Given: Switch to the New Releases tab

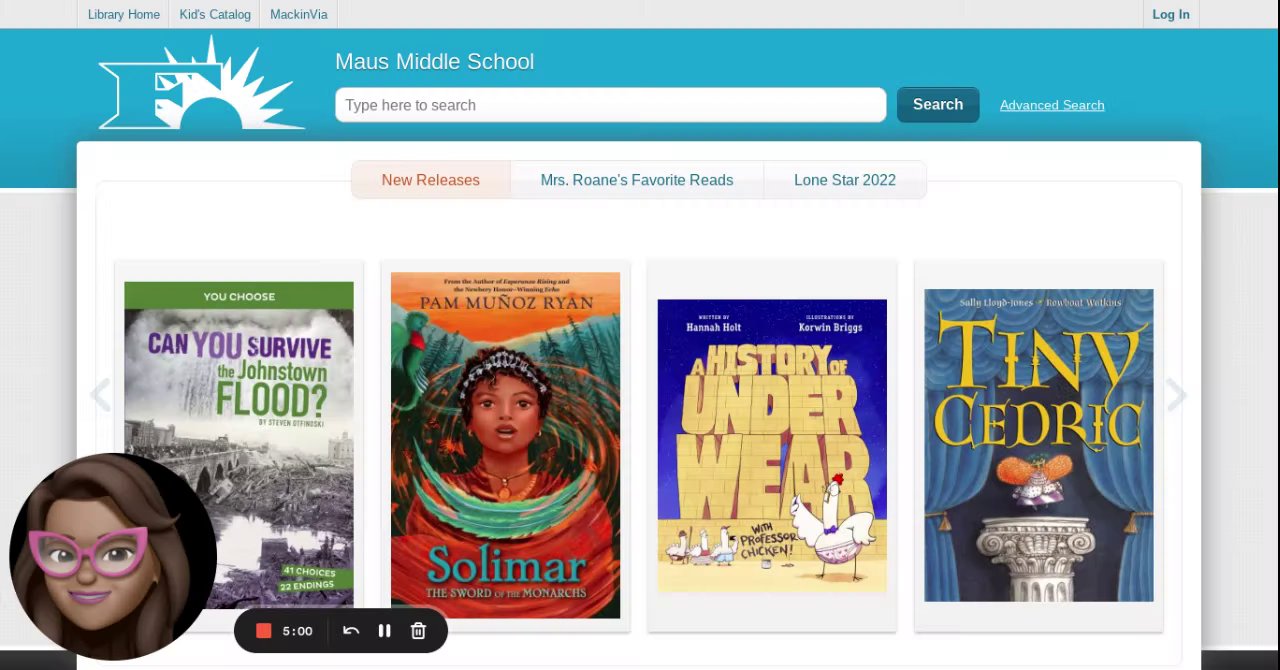Looking at the screenshot, I should click(431, 180).
